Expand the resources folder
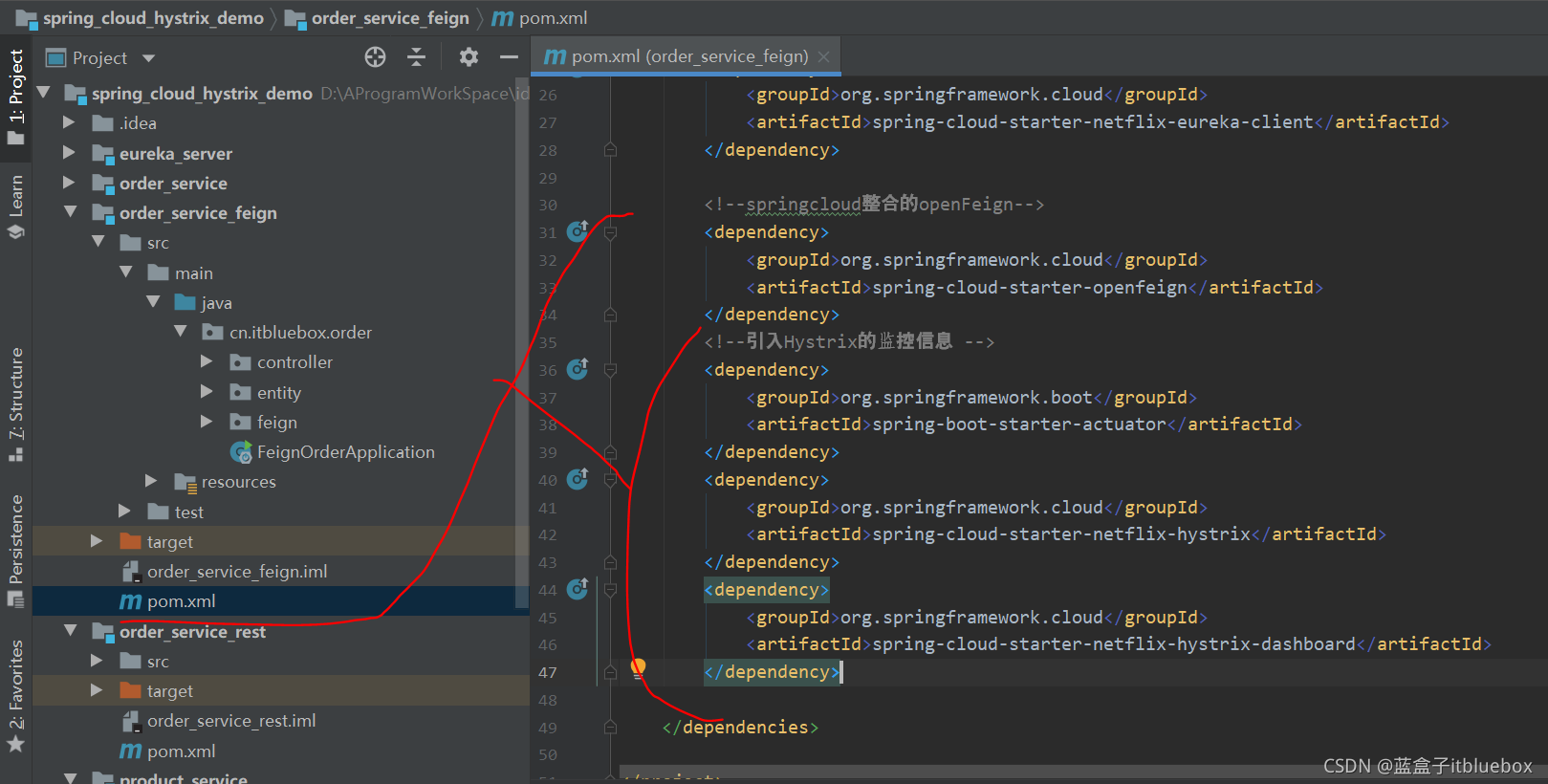Image resolution: width=1548 pixels, height=784 pixels. 151,481
